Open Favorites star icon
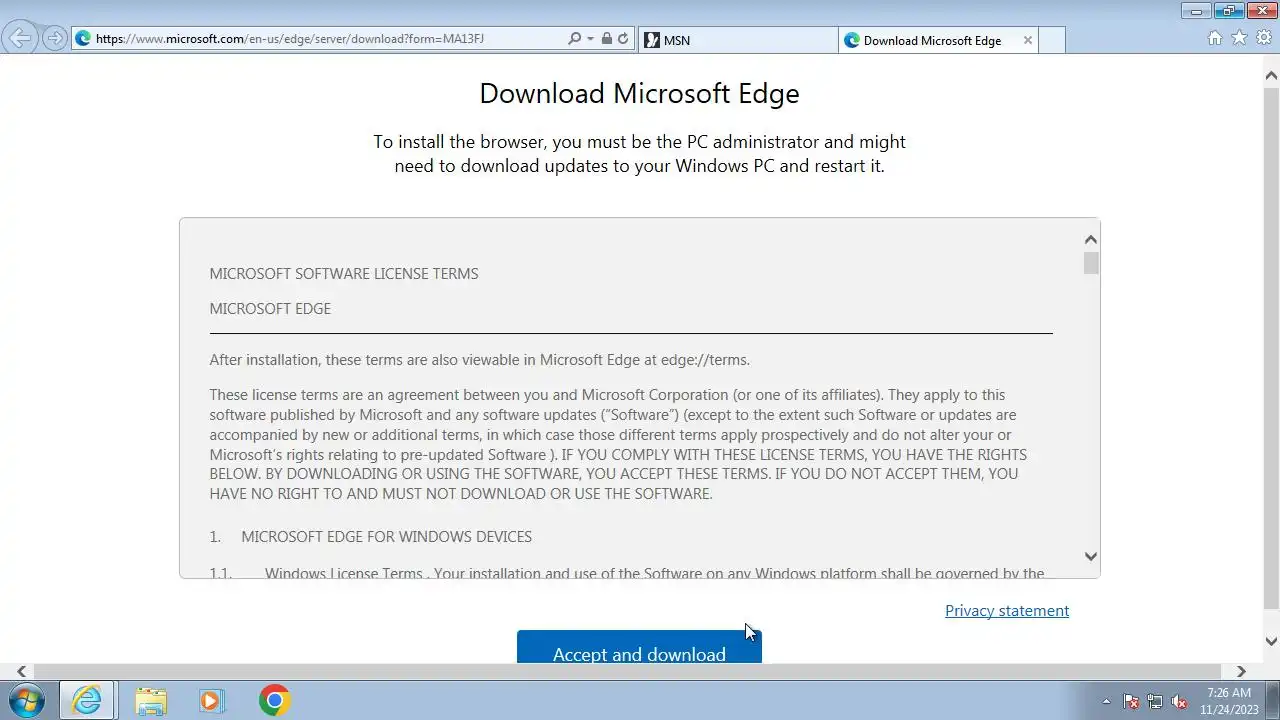The height and width of the screenshot is (720, 1280). 1239,38
